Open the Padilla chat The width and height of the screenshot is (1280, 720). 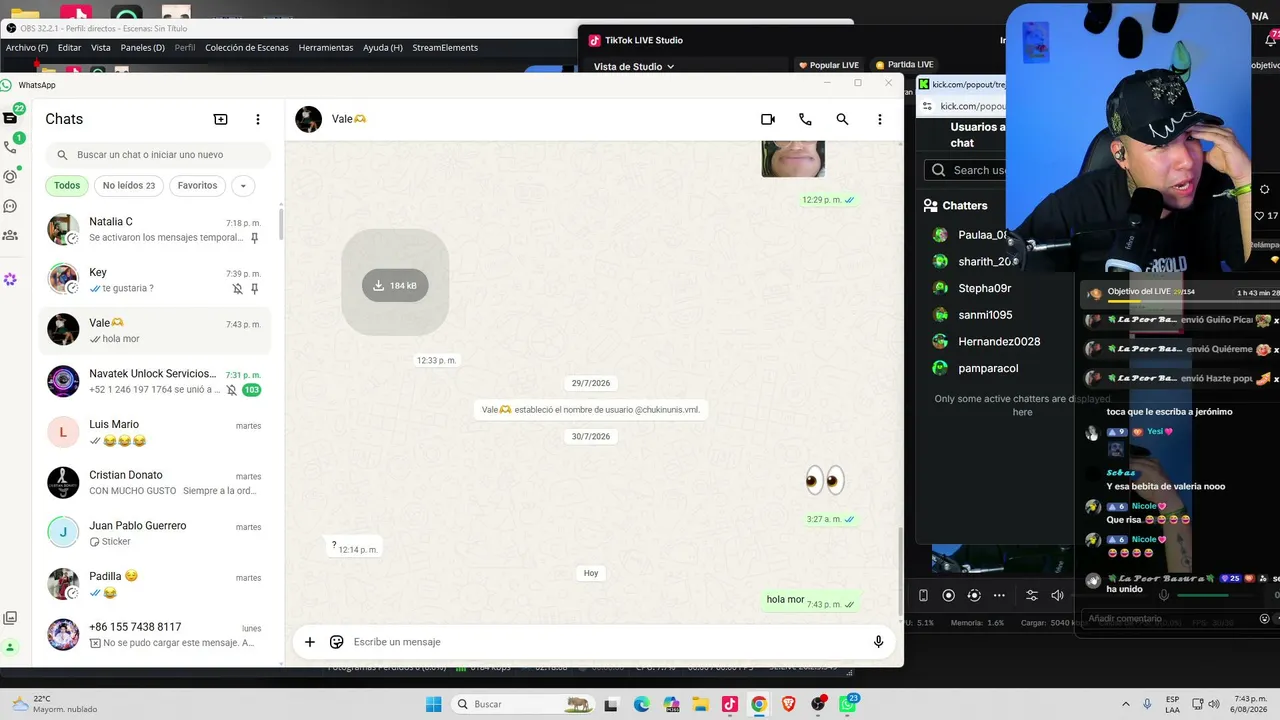point(155,584)
